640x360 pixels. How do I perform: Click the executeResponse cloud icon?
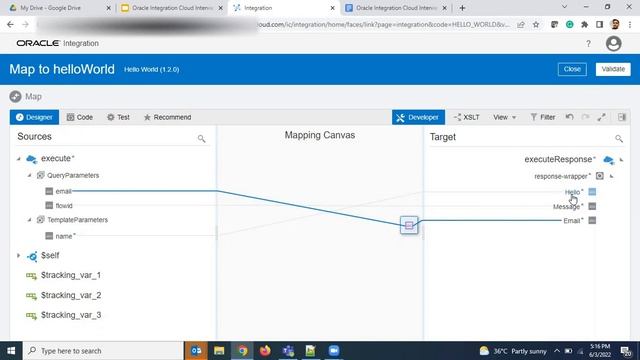[609, 160]
